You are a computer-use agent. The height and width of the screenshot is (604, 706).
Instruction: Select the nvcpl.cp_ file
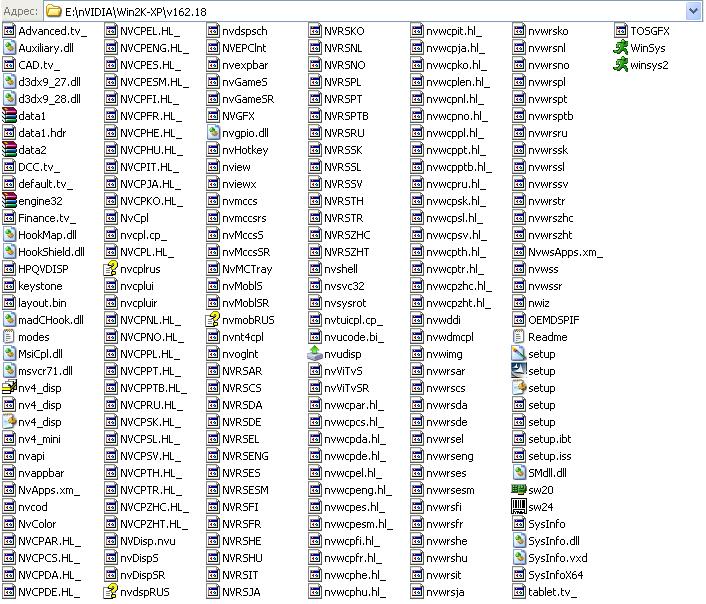tap(136, 235)
